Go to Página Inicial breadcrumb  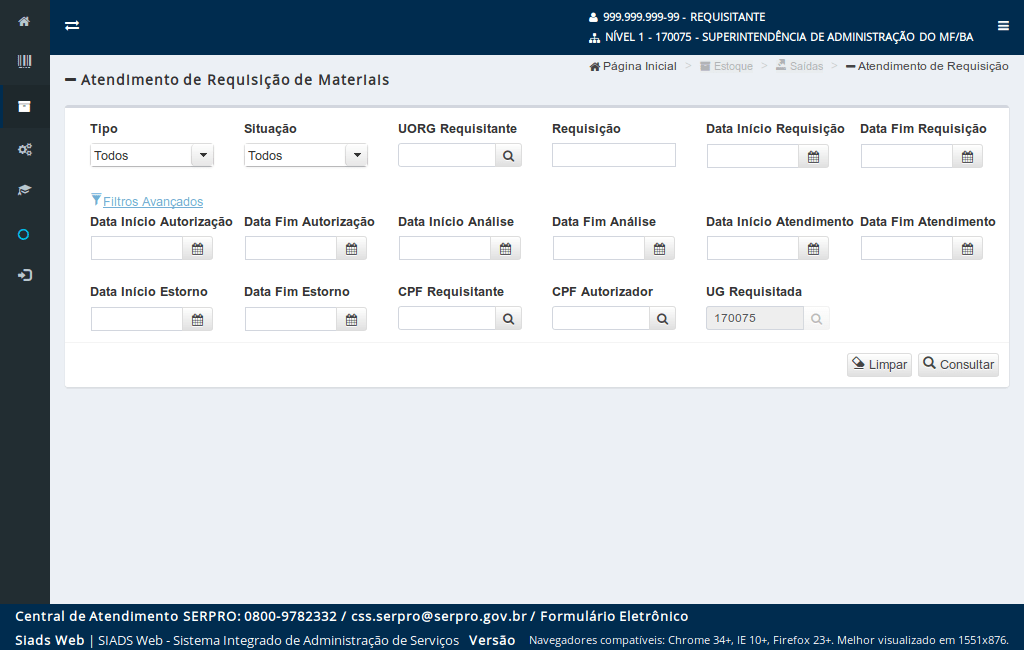coord(633,66)
